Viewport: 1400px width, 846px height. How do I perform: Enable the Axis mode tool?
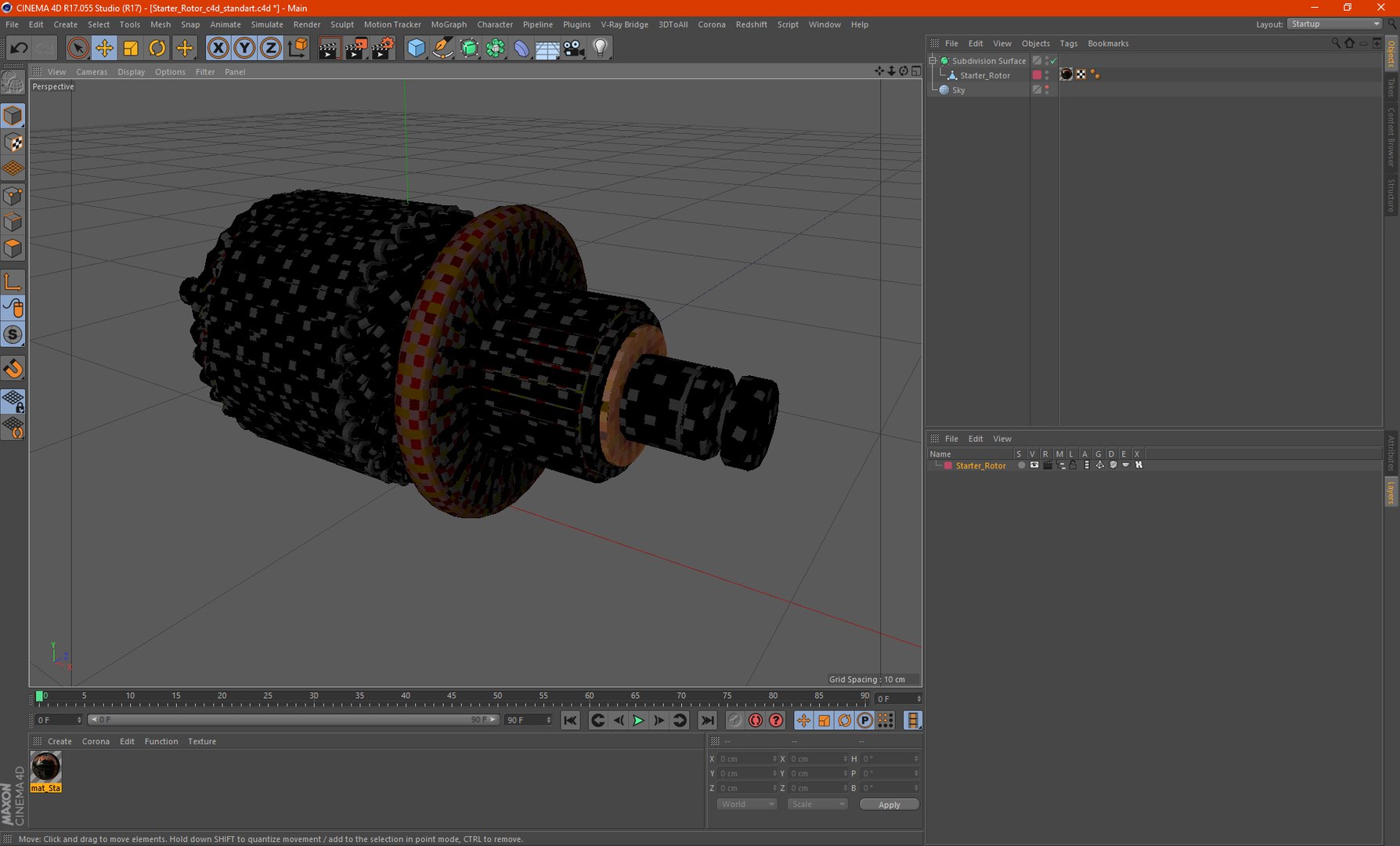[13, 282]
